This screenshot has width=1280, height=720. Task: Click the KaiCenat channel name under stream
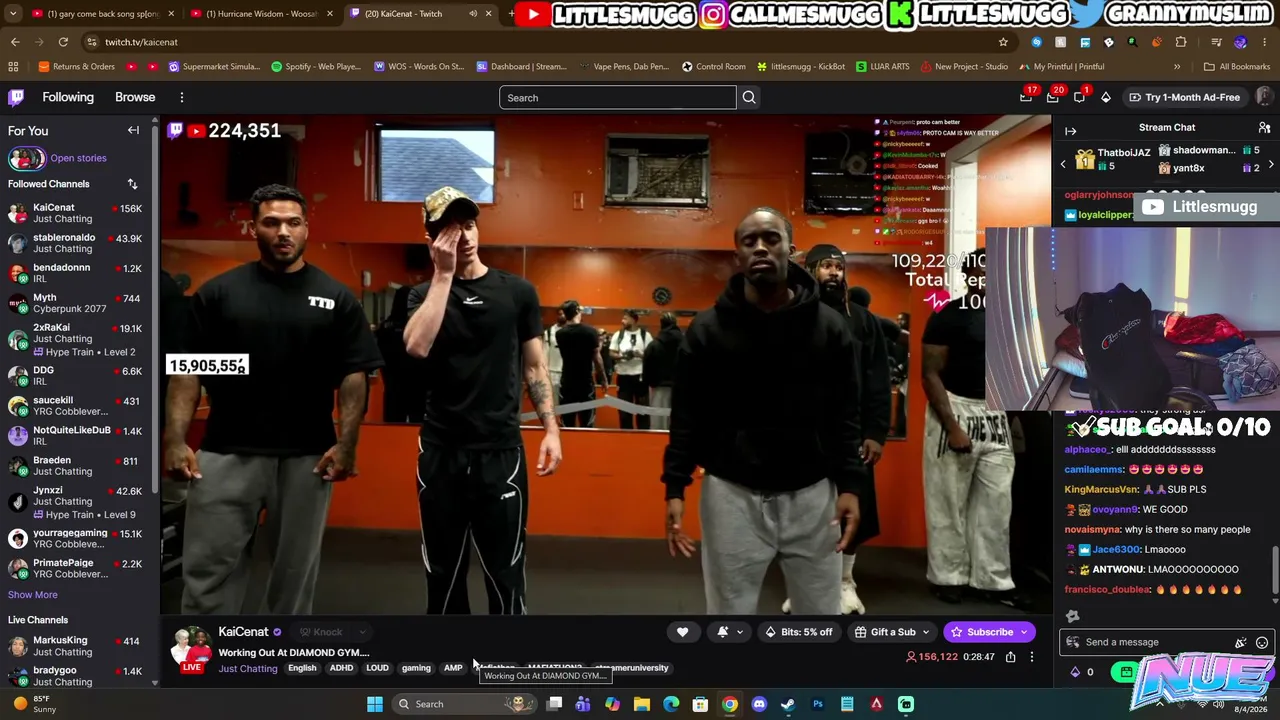point(243,632)
